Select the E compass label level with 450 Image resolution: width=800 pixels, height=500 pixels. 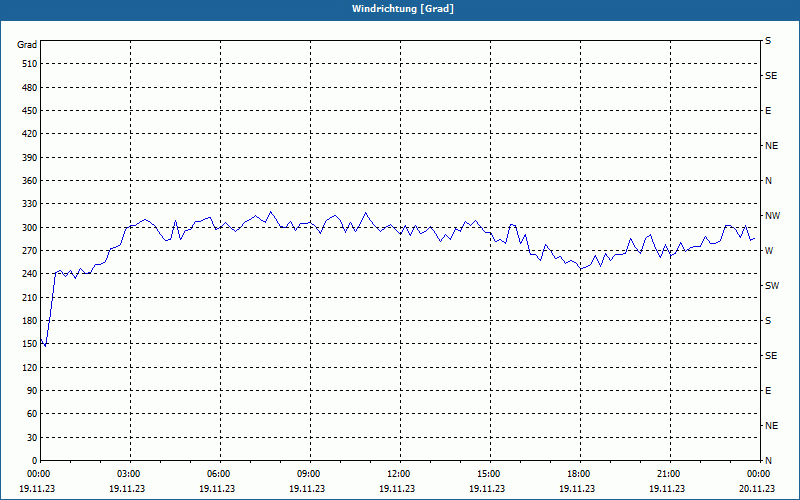point(768,111)
